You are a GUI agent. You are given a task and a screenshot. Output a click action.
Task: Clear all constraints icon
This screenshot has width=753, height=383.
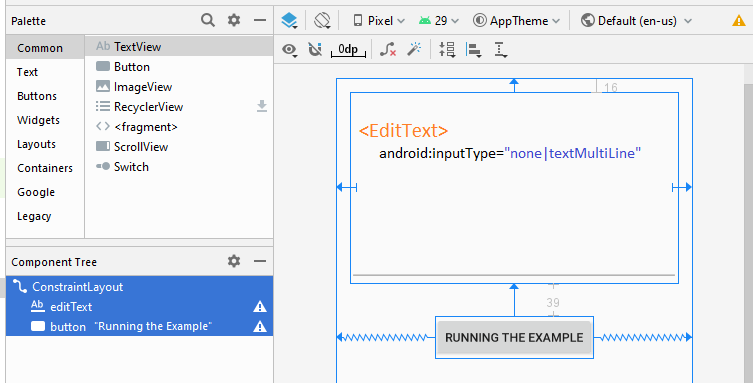click(388, 49)
